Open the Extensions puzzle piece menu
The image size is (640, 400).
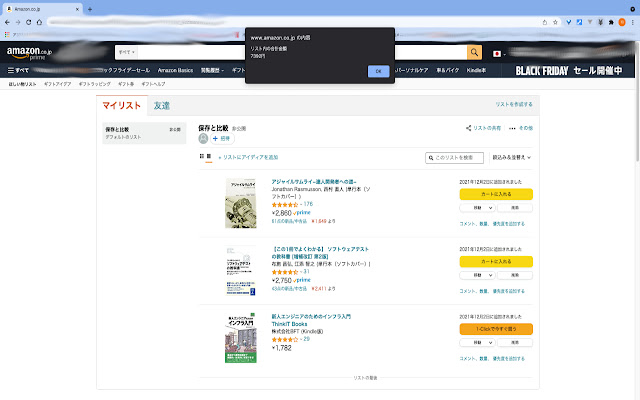tap(611, 22)
